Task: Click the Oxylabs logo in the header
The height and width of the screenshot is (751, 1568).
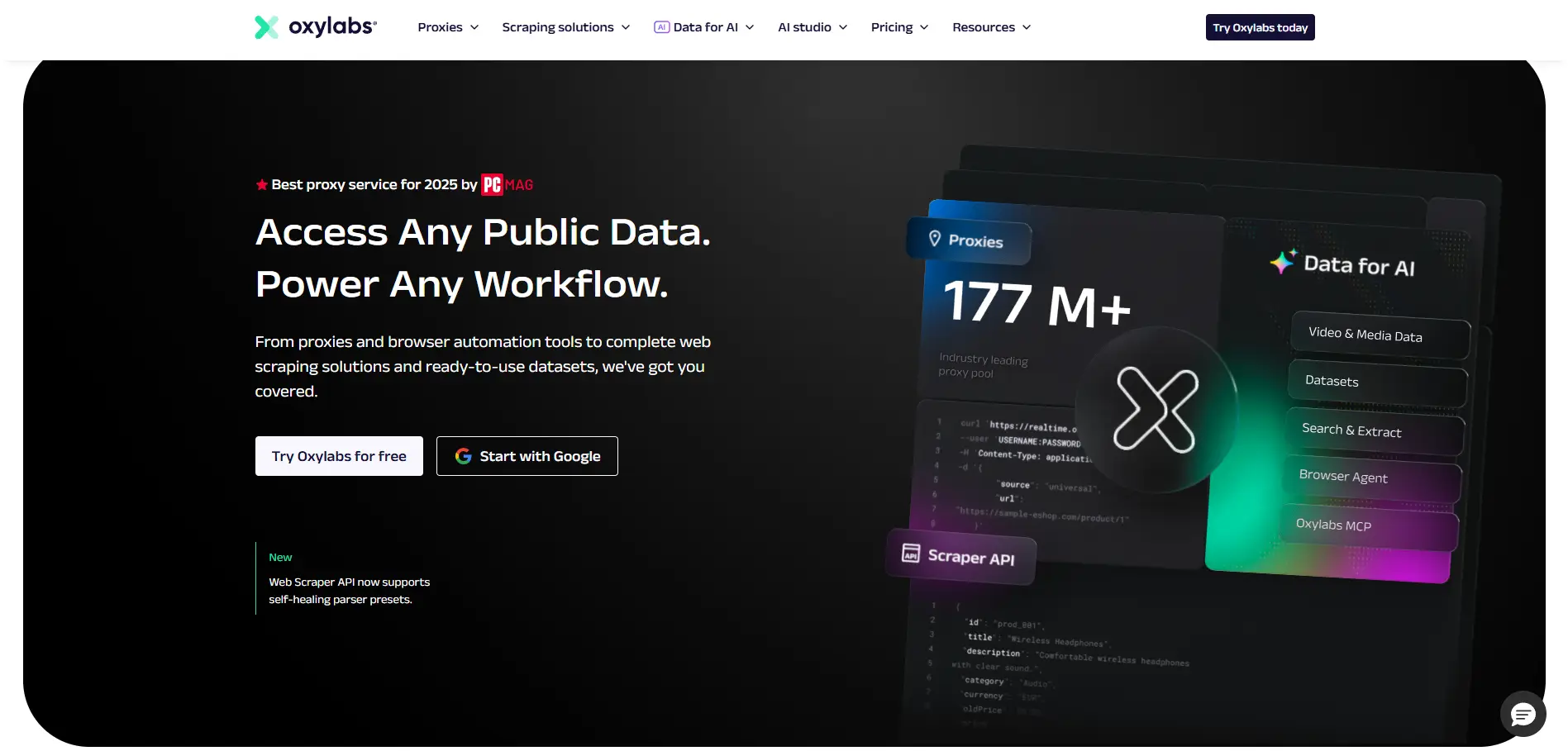Action: [x=315, y=27]
